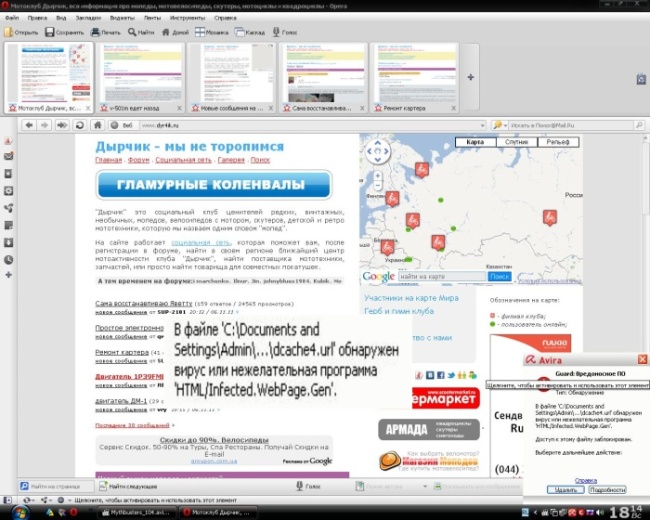Screen dimensions: 650x520
Task: Open the notes panel in sidebar
Action: (8, 225)
